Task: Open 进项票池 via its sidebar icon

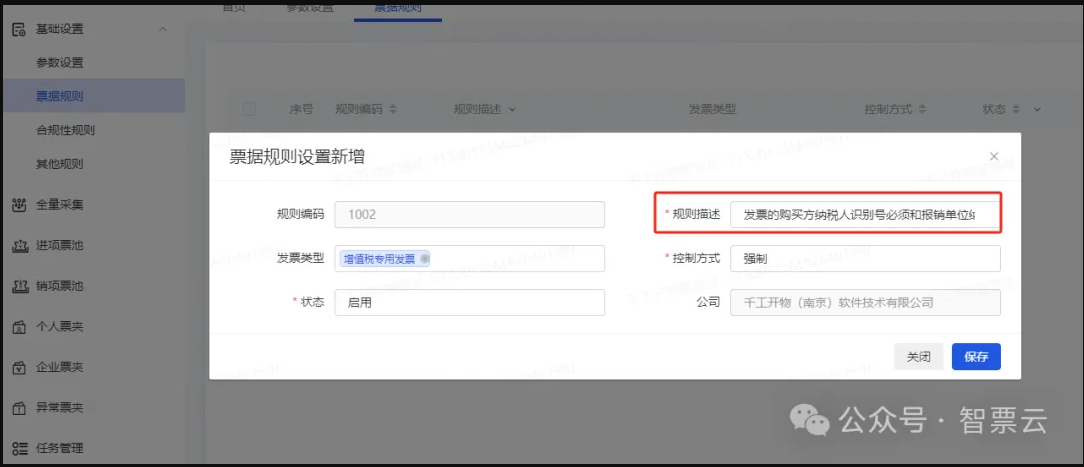Action: point(18,246)
